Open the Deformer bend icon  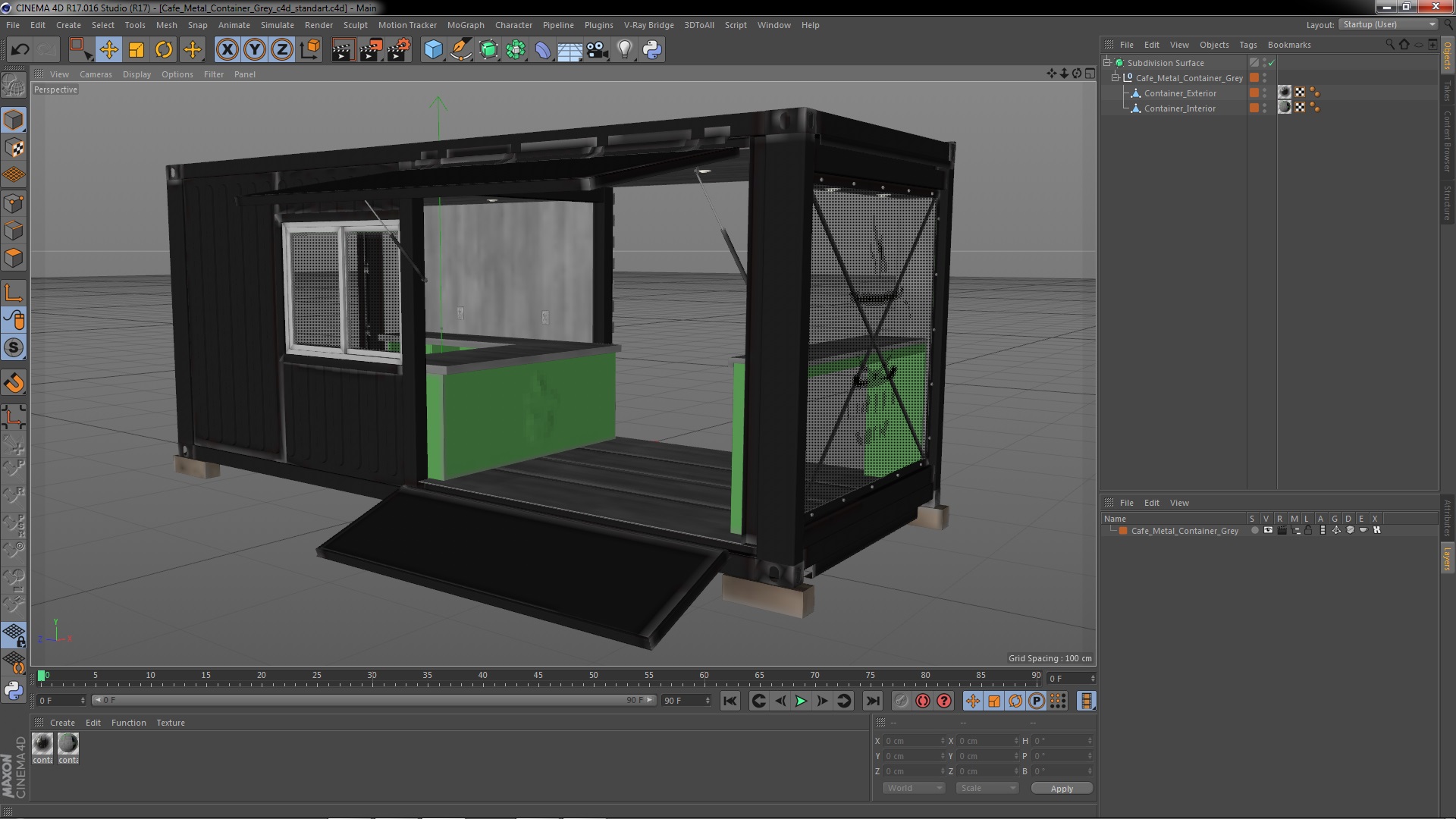[543, 50]
